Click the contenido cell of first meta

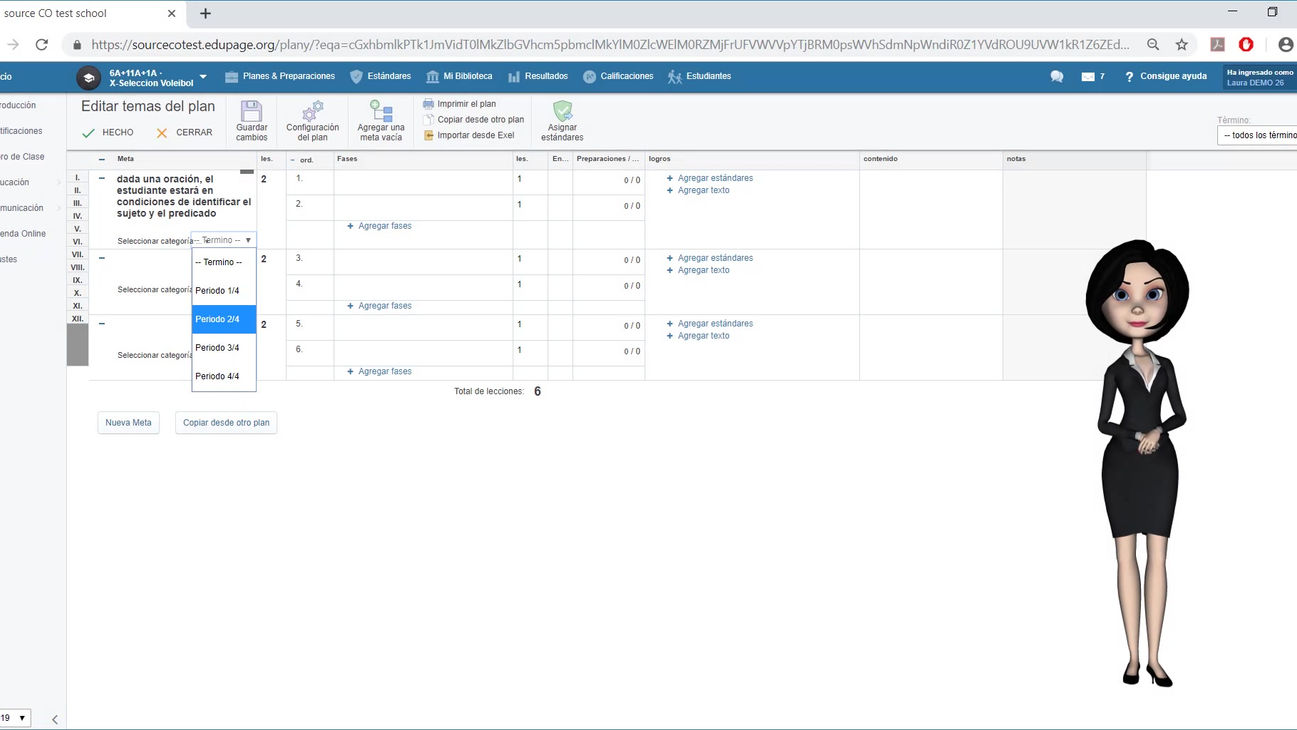[931, 209]
